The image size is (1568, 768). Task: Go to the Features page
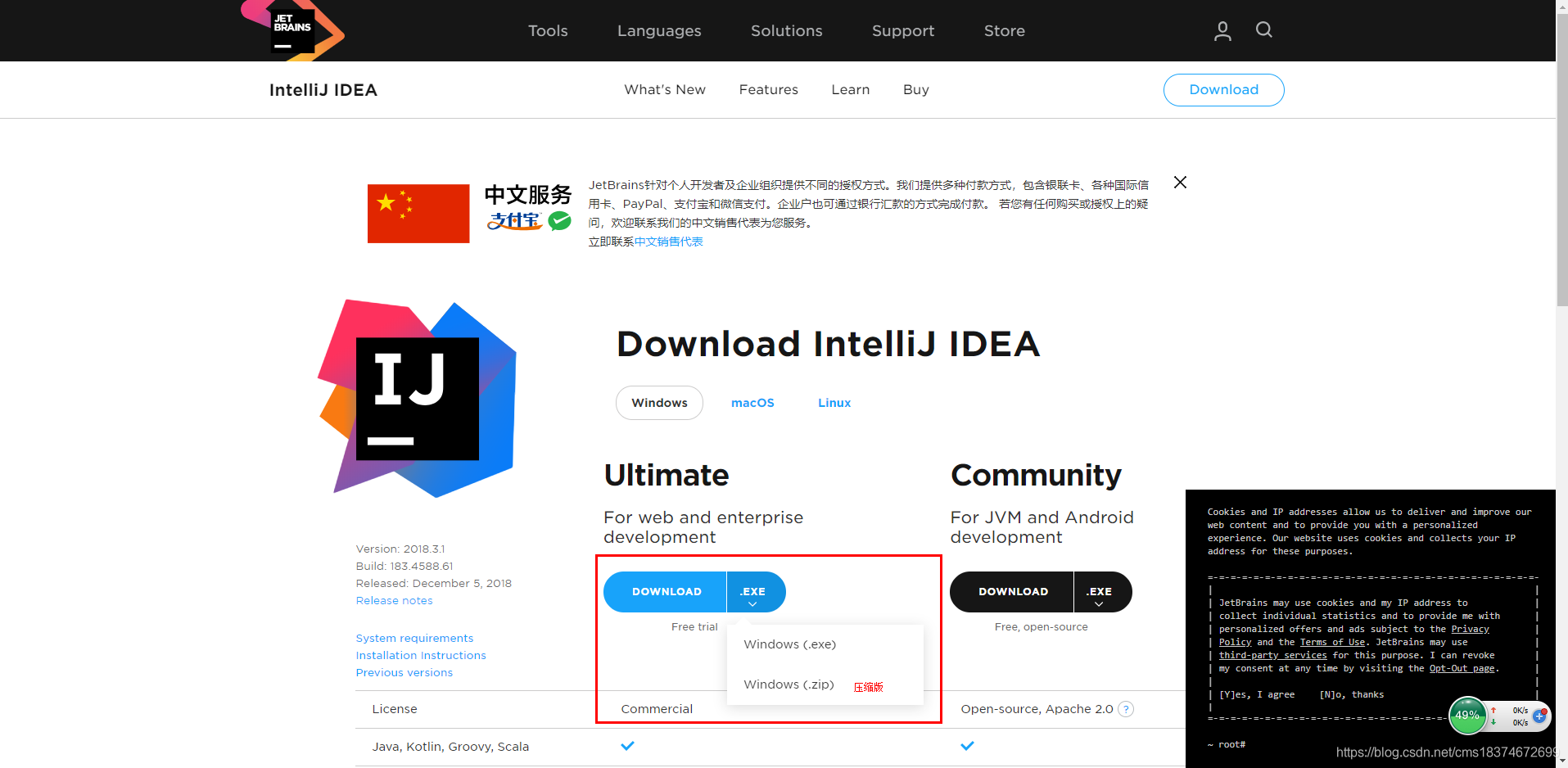coord(769,90)
